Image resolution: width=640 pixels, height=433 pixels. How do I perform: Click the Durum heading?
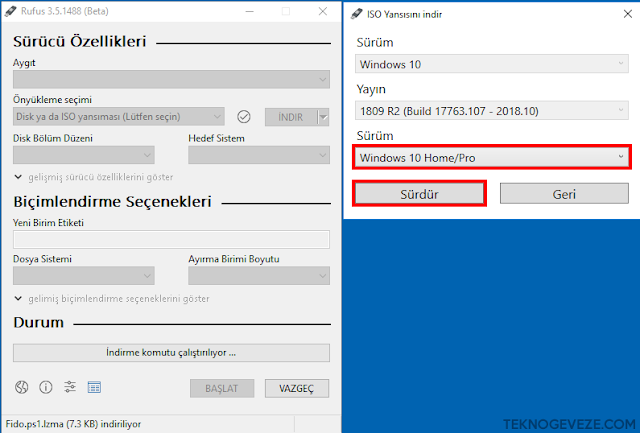tap(38, 322)
